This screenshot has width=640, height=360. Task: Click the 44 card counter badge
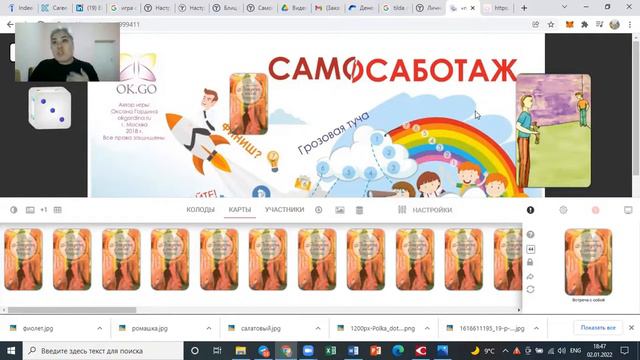[x=530, y=249]
